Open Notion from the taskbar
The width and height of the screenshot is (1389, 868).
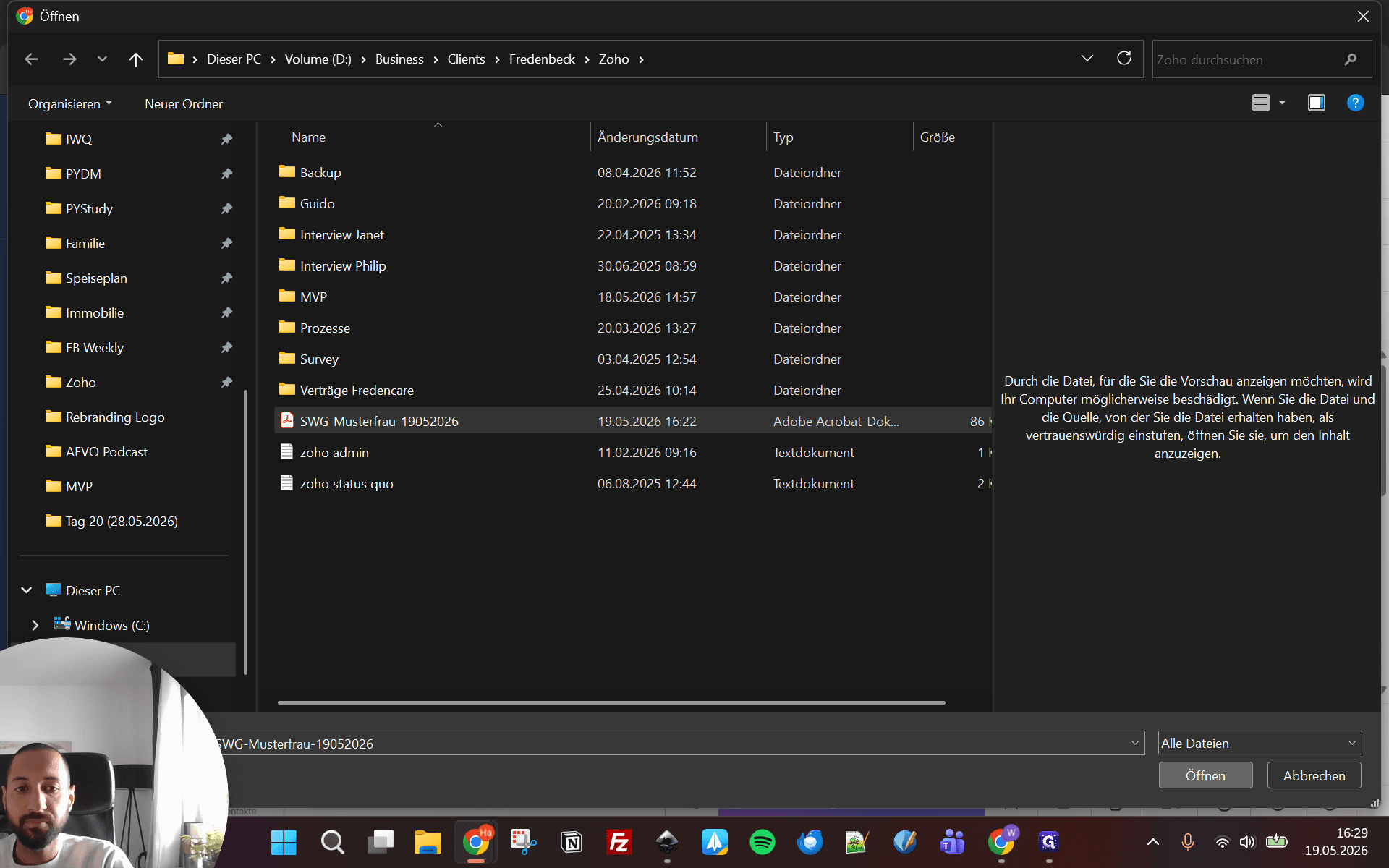point(572,841)
